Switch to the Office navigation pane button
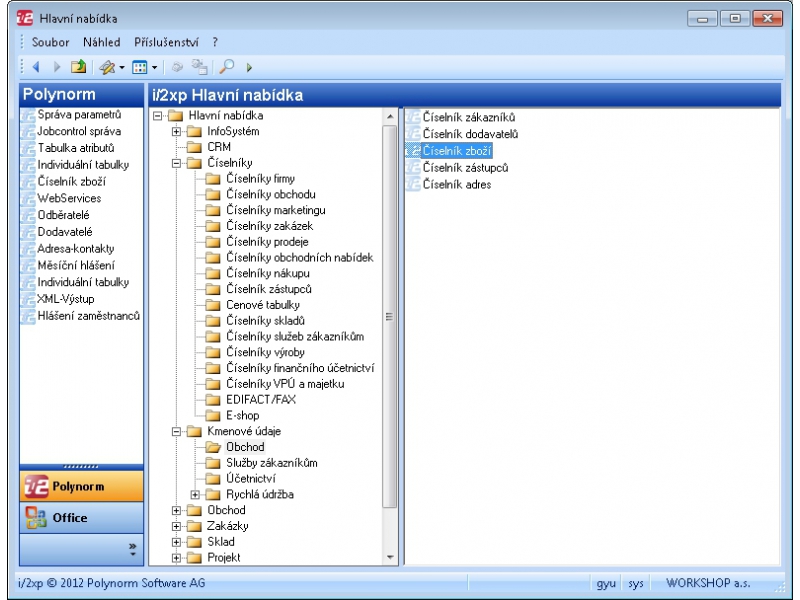This screenshot has width=800, height=600. pos(82,517)
